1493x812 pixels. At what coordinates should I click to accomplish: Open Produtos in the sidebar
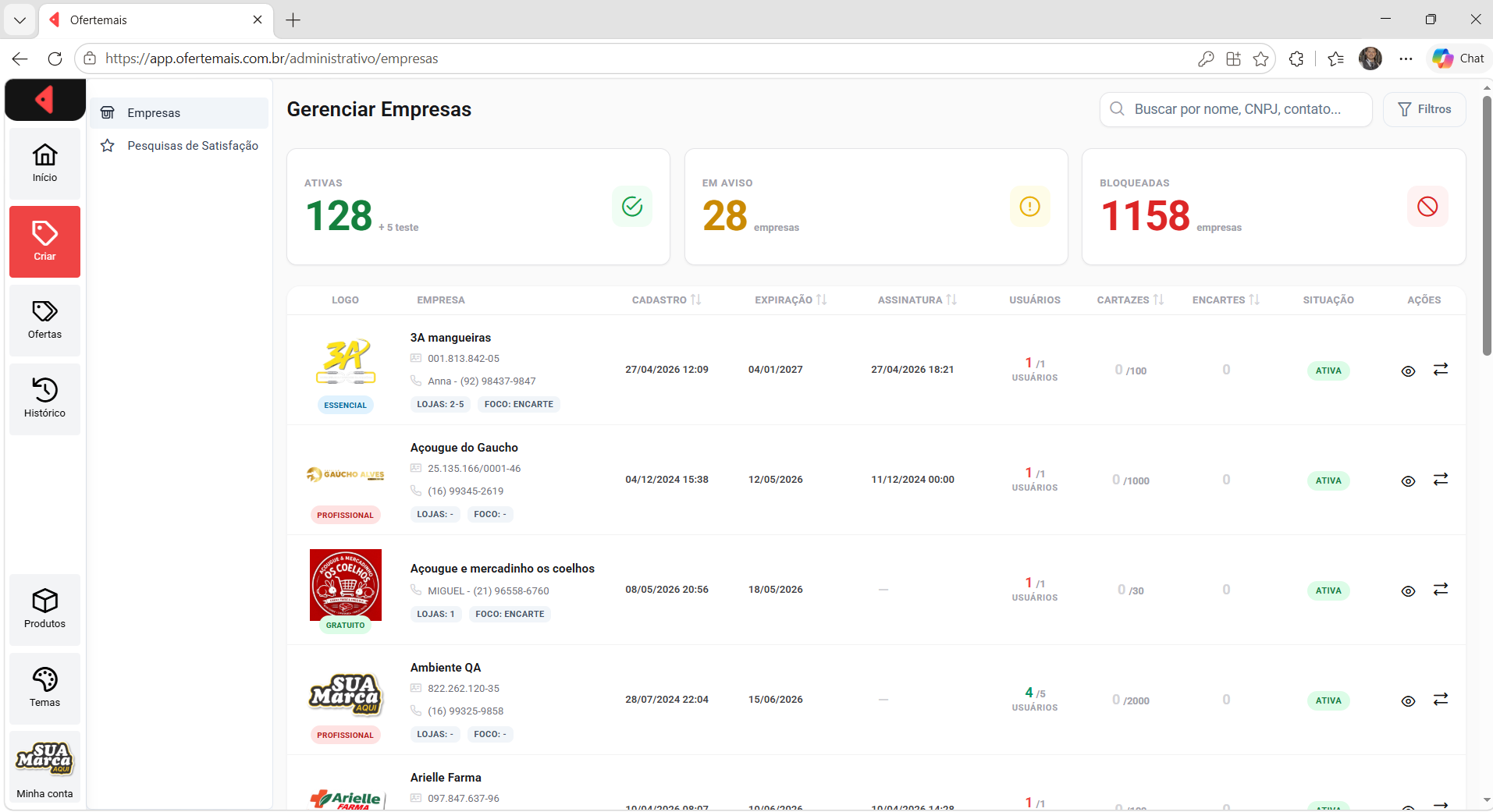pos(44,609)
